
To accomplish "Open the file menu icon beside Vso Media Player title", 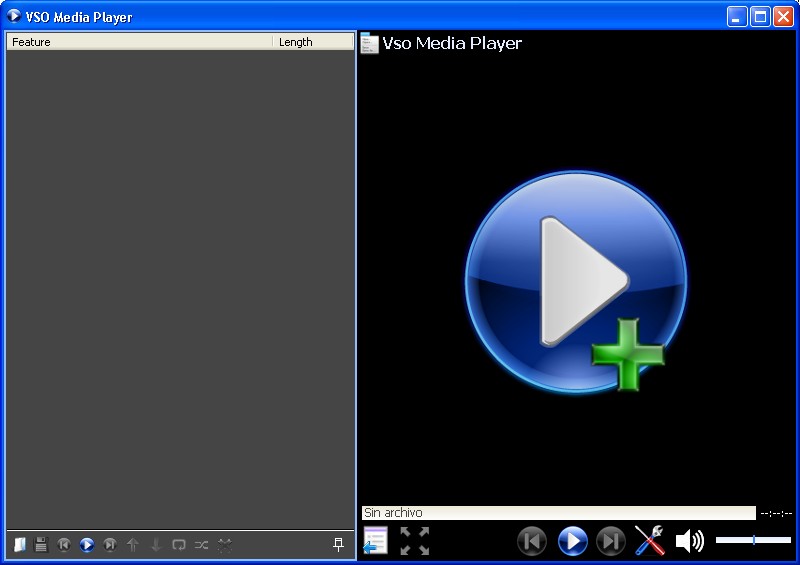I will pyautogui.click(x=369, y=43).
